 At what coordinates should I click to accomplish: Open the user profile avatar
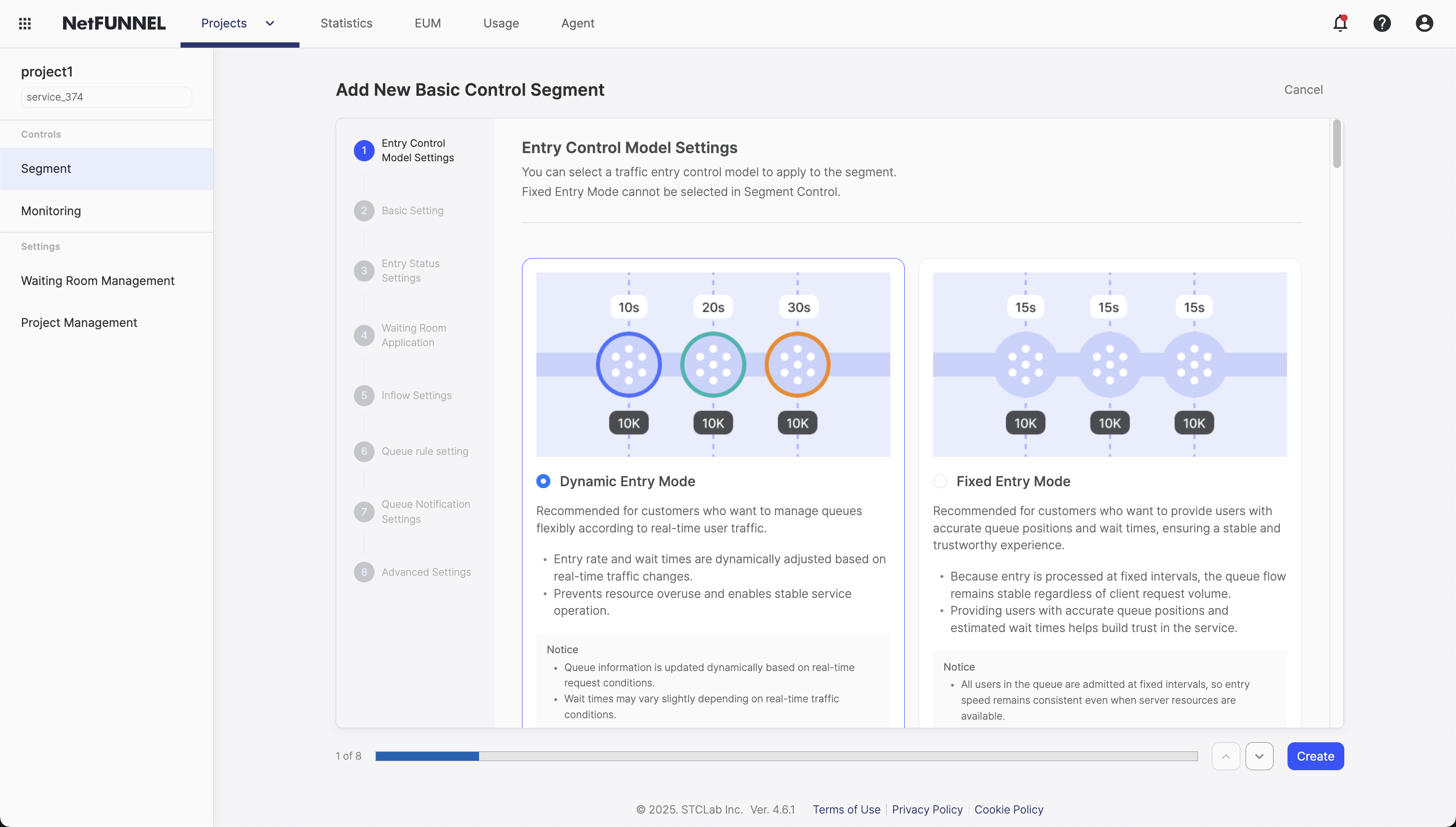tap(1425, 23)
